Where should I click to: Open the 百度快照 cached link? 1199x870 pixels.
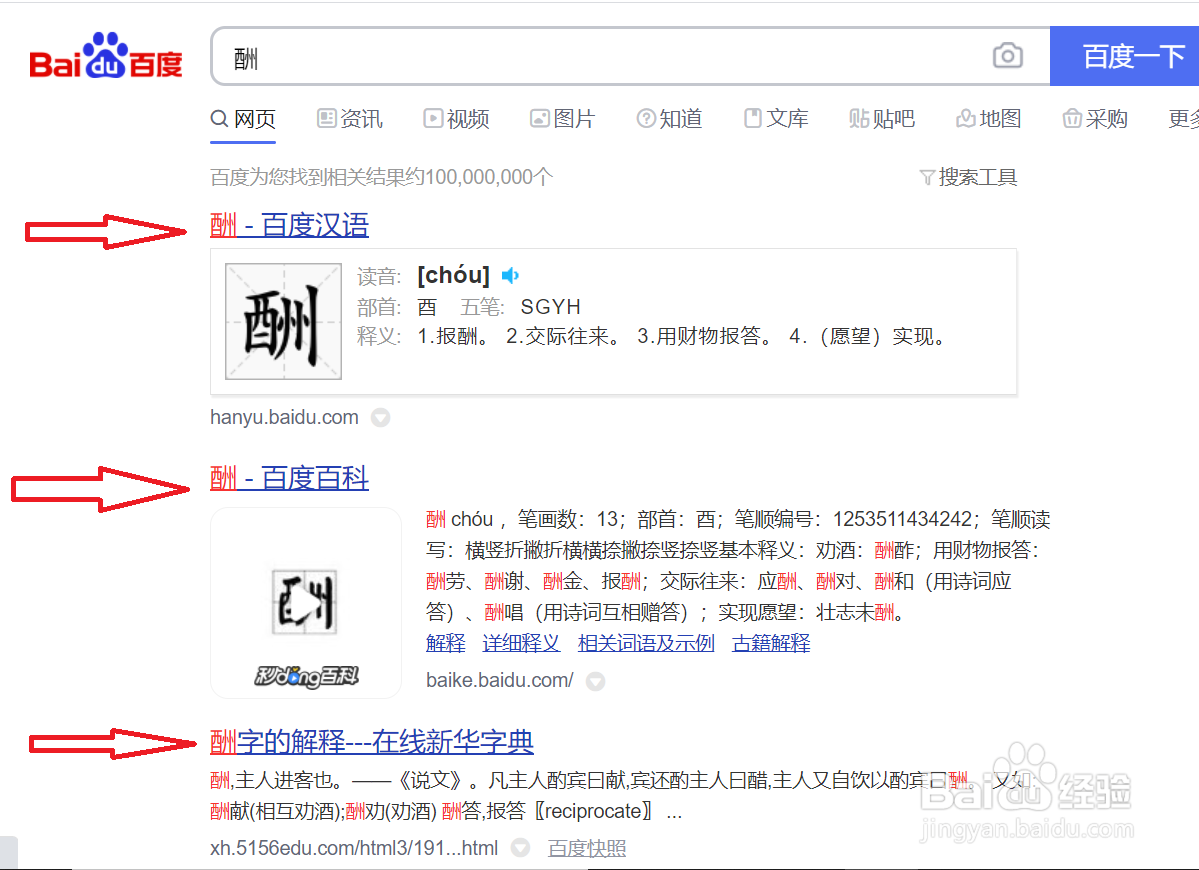click(x=587, y=848)
